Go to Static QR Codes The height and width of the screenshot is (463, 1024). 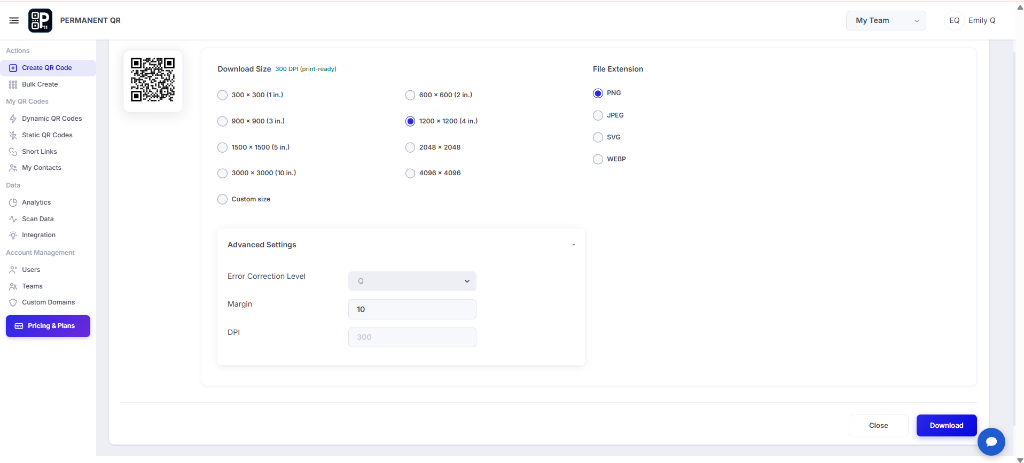(x=48, y=135)
